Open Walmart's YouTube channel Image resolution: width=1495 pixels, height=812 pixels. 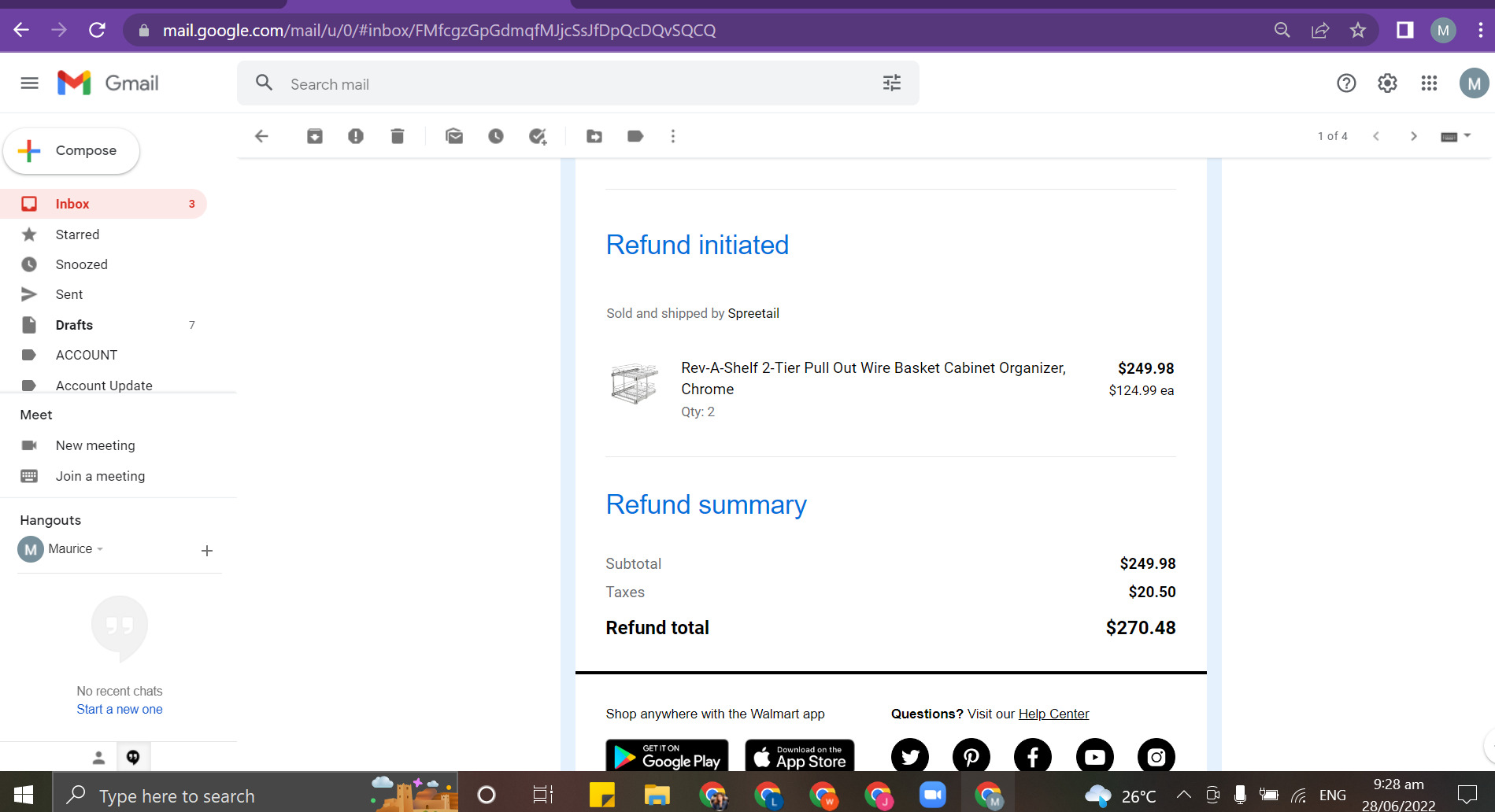(1095, 756)
